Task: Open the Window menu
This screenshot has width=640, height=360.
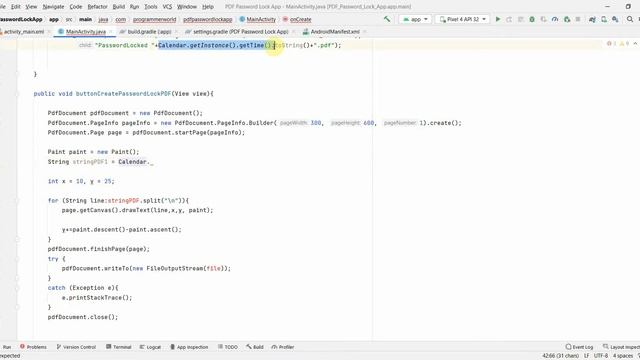Action: [187, 7]
